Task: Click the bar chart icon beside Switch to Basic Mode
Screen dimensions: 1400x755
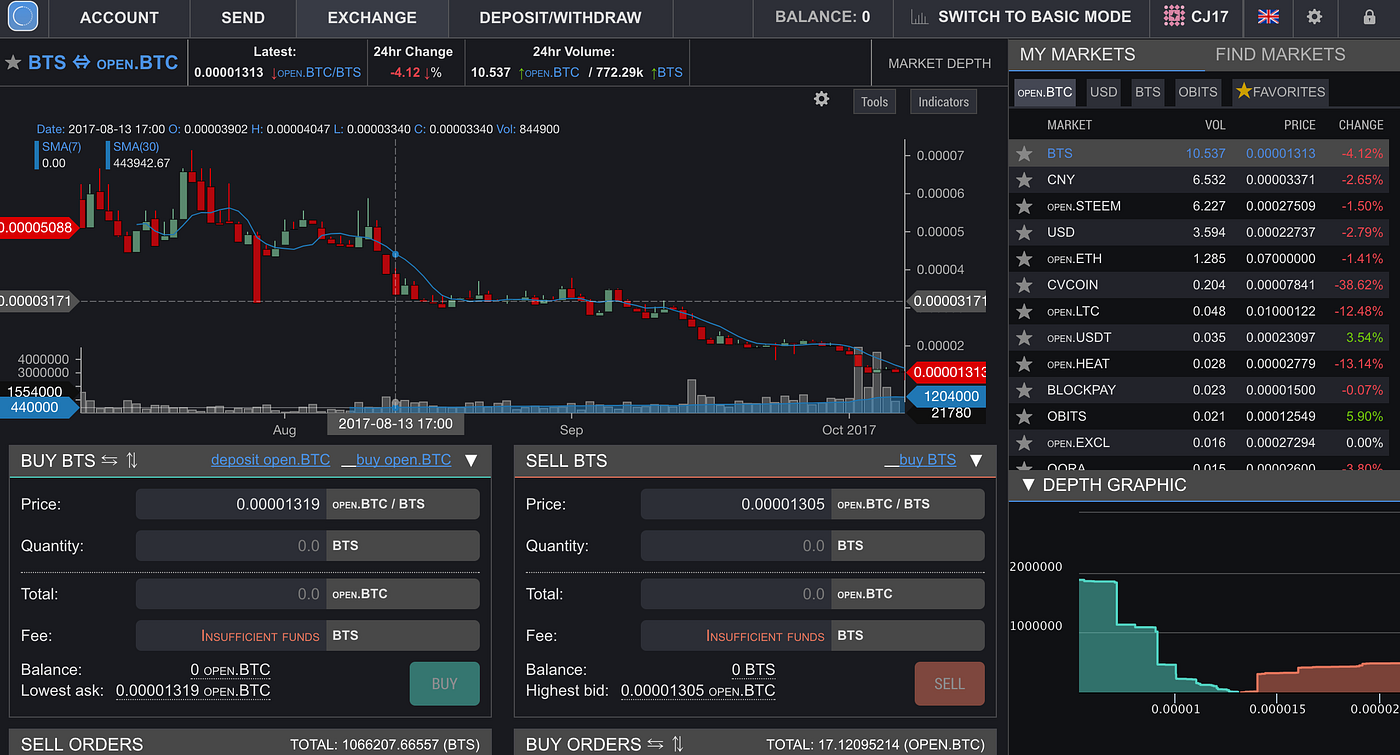Action: coord(918,17)
